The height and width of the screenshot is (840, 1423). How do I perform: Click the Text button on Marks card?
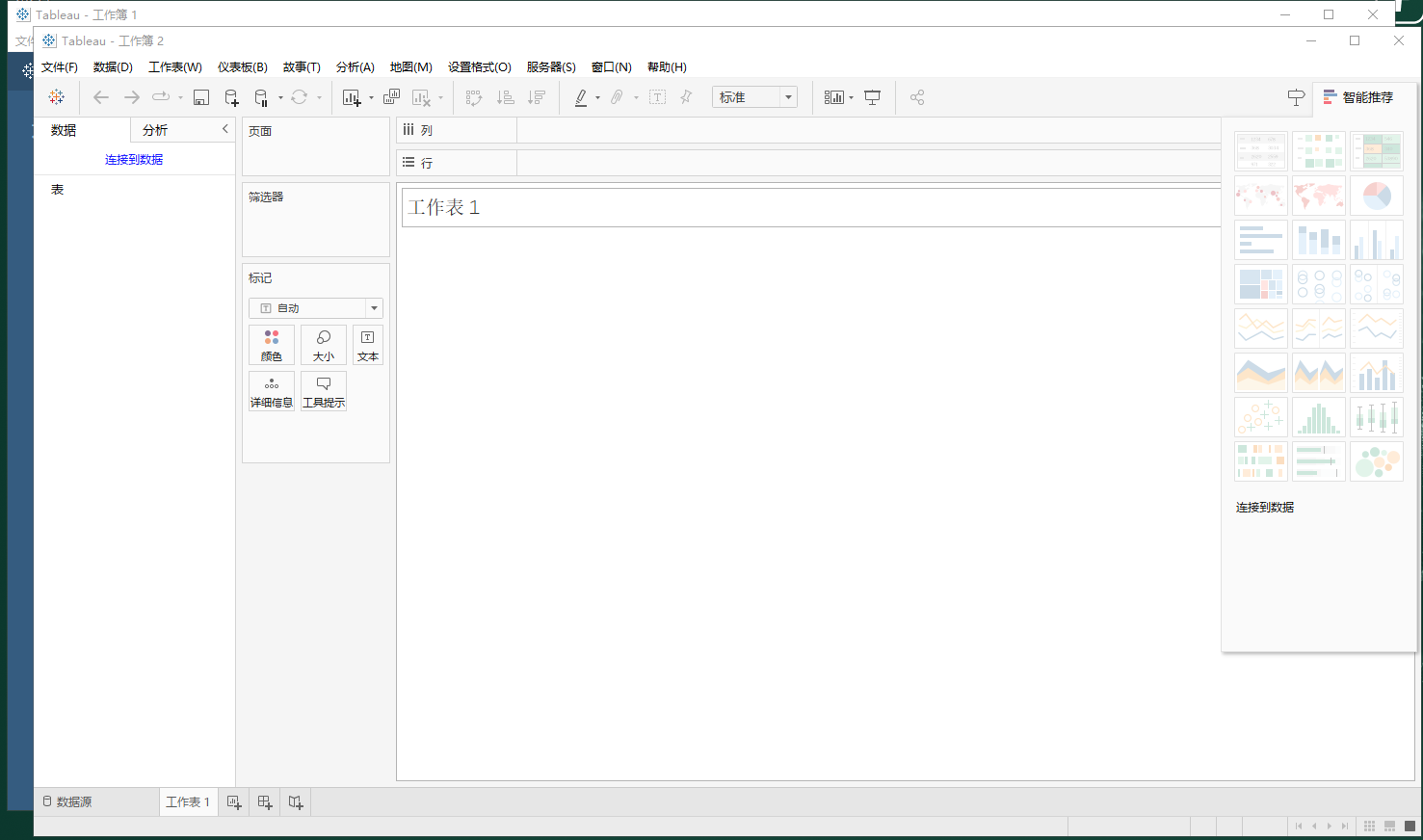pos(367,345)
